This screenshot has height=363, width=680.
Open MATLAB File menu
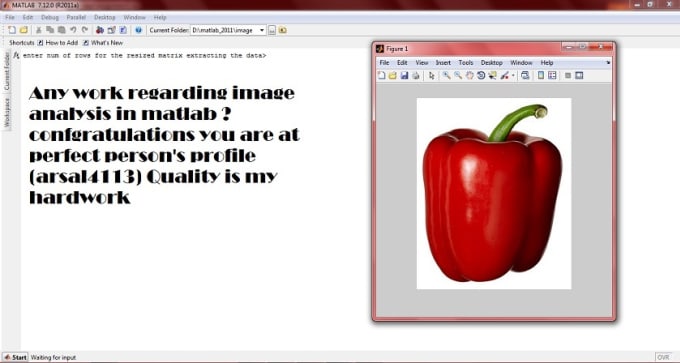coord(10,17)
